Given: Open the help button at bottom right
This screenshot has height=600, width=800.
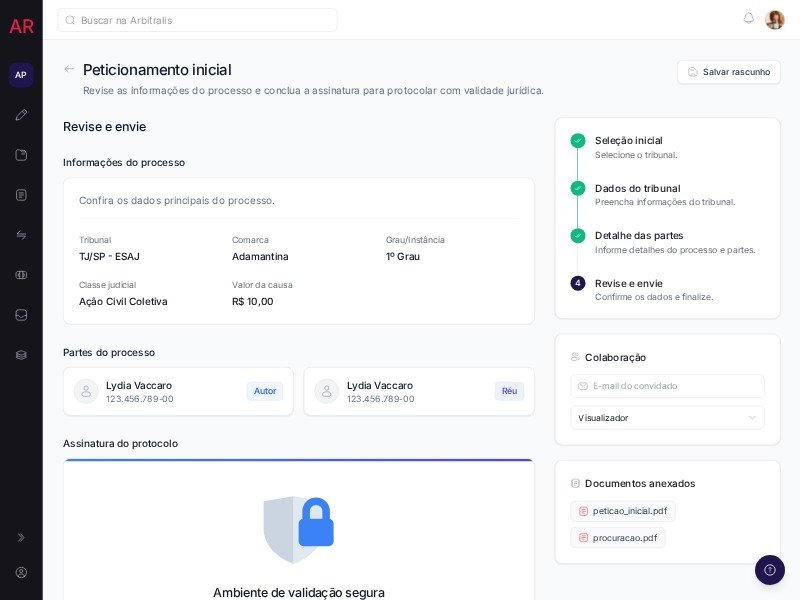Looking at the screenshot, I should click(769, 570).
